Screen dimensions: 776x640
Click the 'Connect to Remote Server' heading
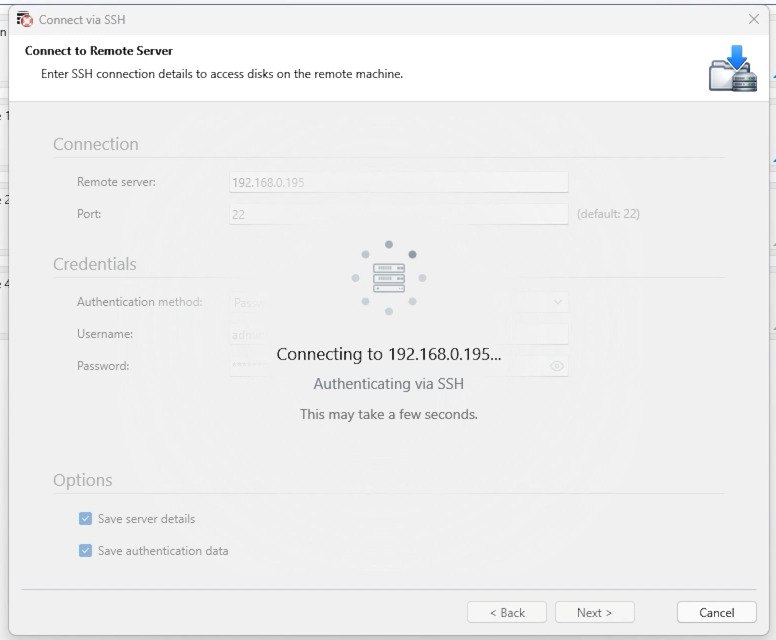click(x=98, y=50)
